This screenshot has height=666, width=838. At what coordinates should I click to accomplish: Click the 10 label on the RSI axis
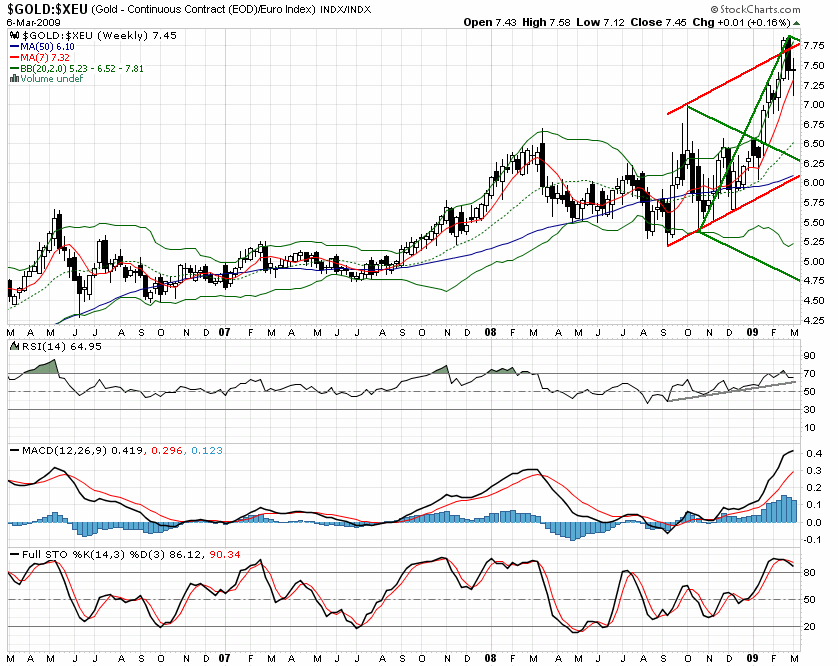coord(810,428)
